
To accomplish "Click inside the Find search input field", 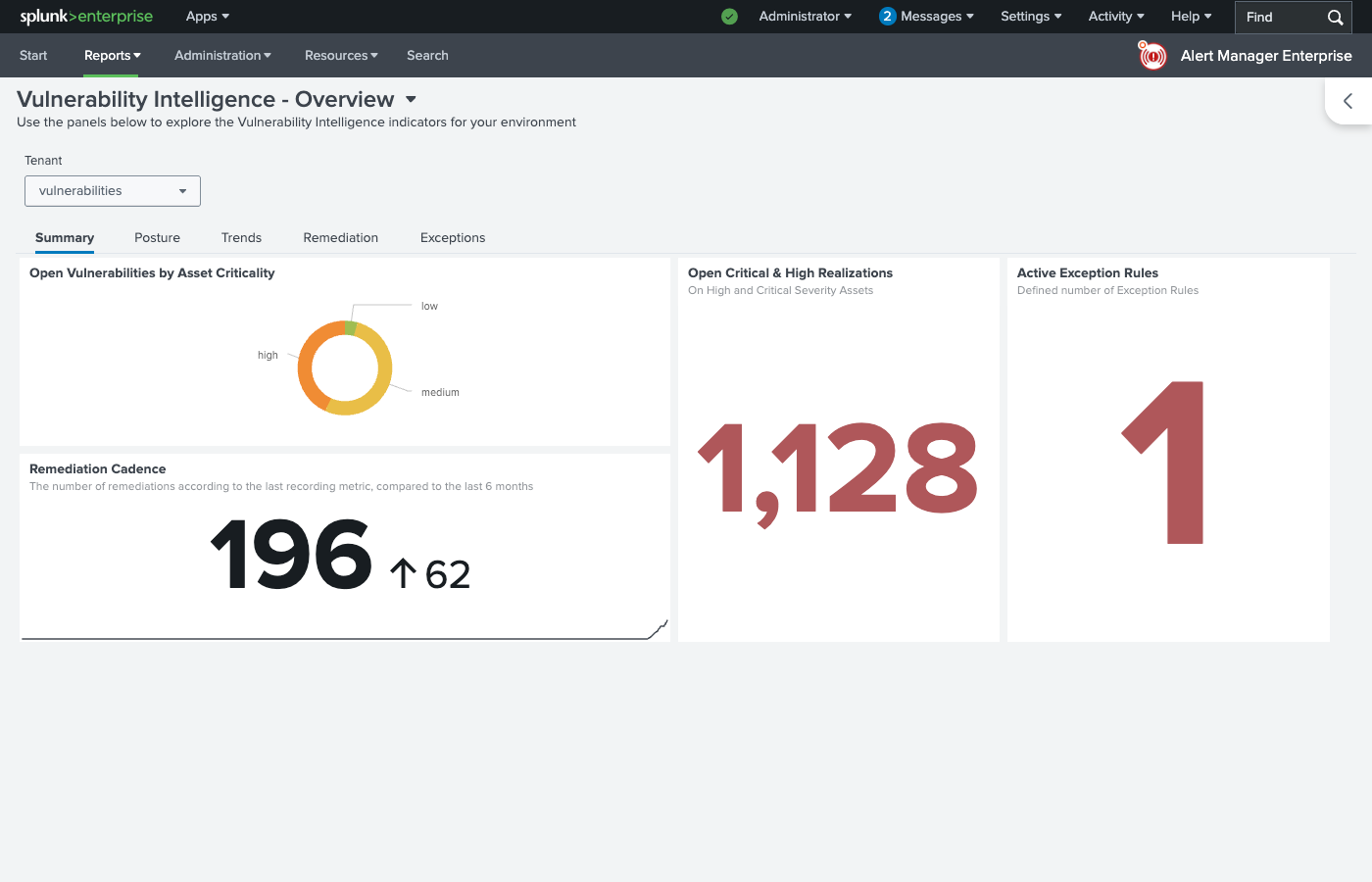I will point(1274,17).
